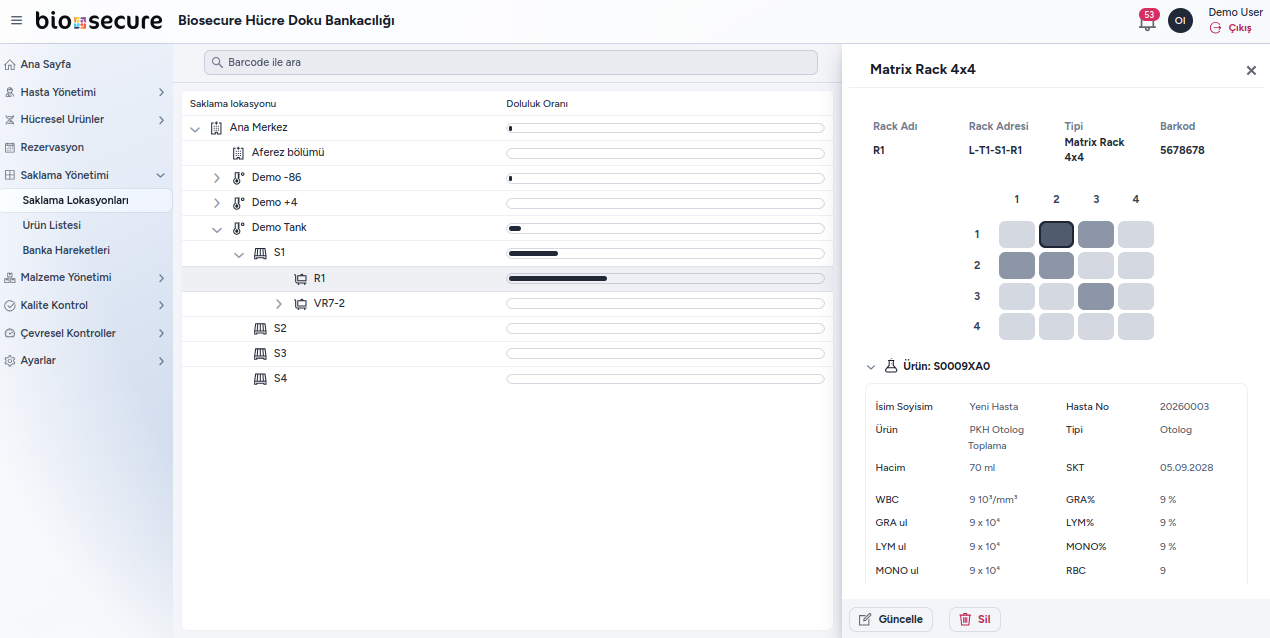Click the VR7-2 rack icon
Viewport: 1270px width, 638px height.
pos(300,304)
